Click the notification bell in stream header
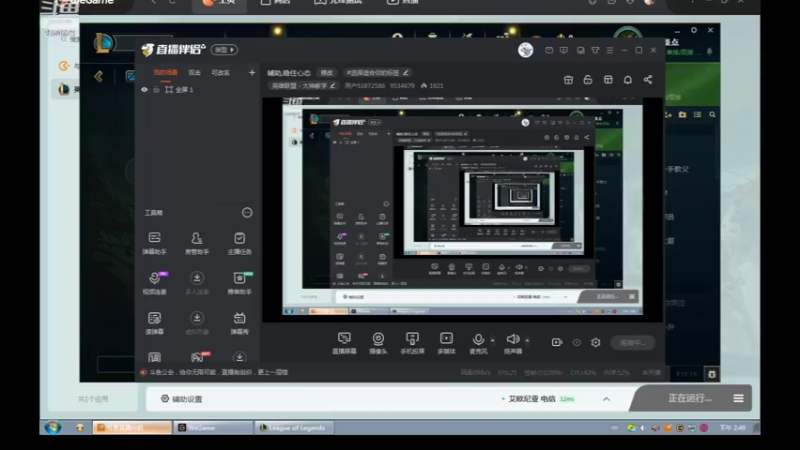Viewport: 800px width, 450px height. point(628,80)
